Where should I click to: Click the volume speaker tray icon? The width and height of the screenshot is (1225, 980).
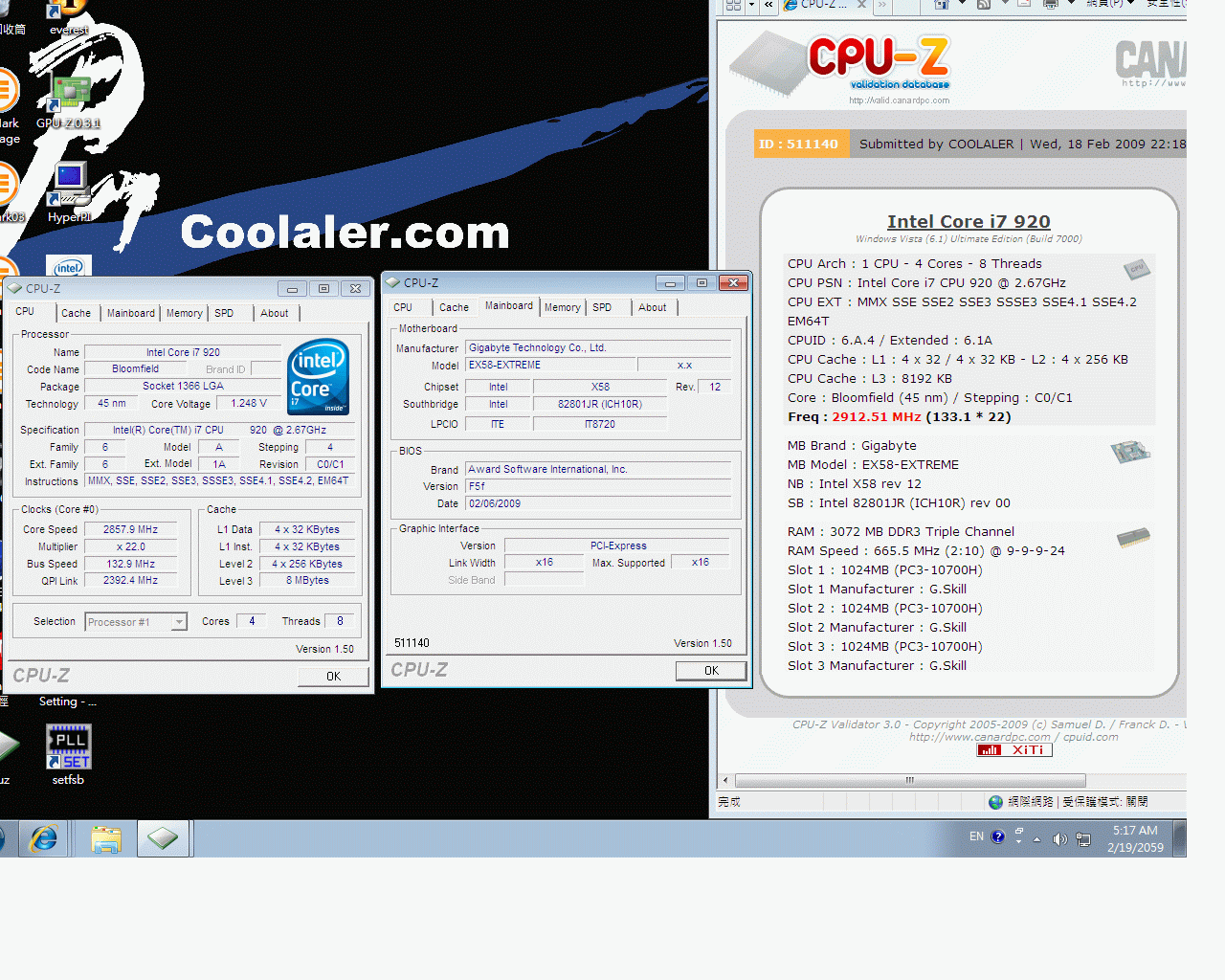(x=1059, y=839)
